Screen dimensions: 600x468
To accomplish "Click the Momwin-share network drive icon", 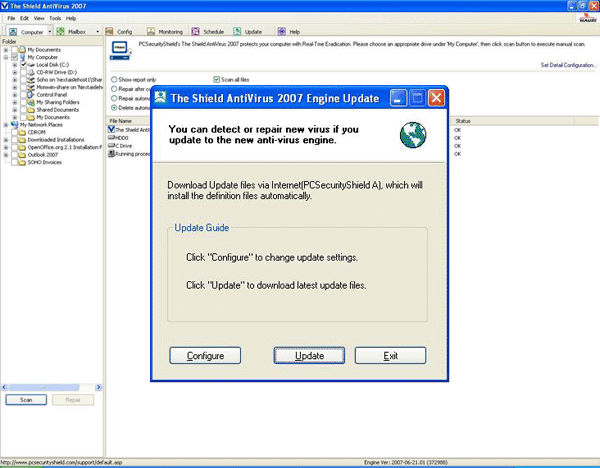I will (x=31, y=87).
